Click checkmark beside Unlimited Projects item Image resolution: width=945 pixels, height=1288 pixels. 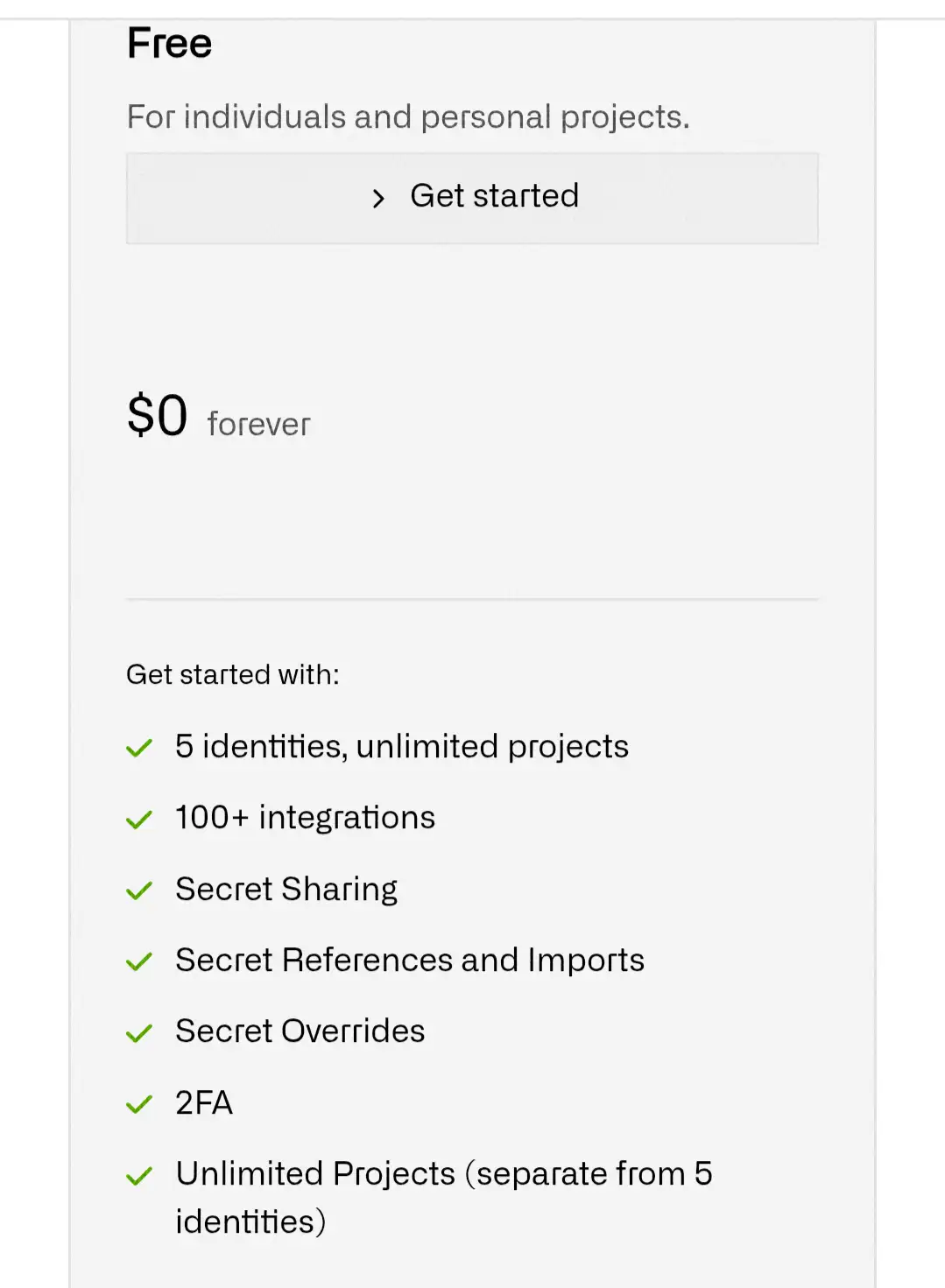pyautogui.click(x=139, y=1176)
